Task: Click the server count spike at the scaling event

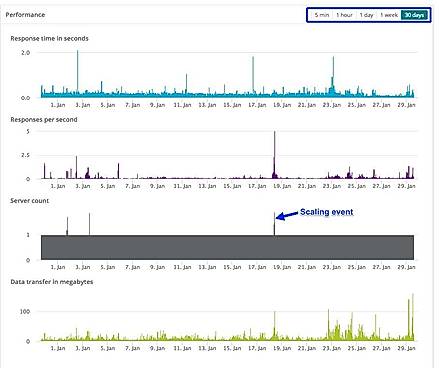Action: (274, 223)
